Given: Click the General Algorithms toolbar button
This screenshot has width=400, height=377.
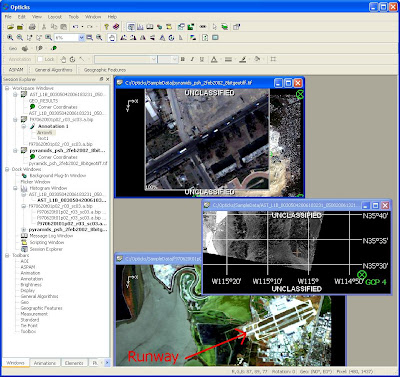Looking at the screenshot, I should coord(53,70).
